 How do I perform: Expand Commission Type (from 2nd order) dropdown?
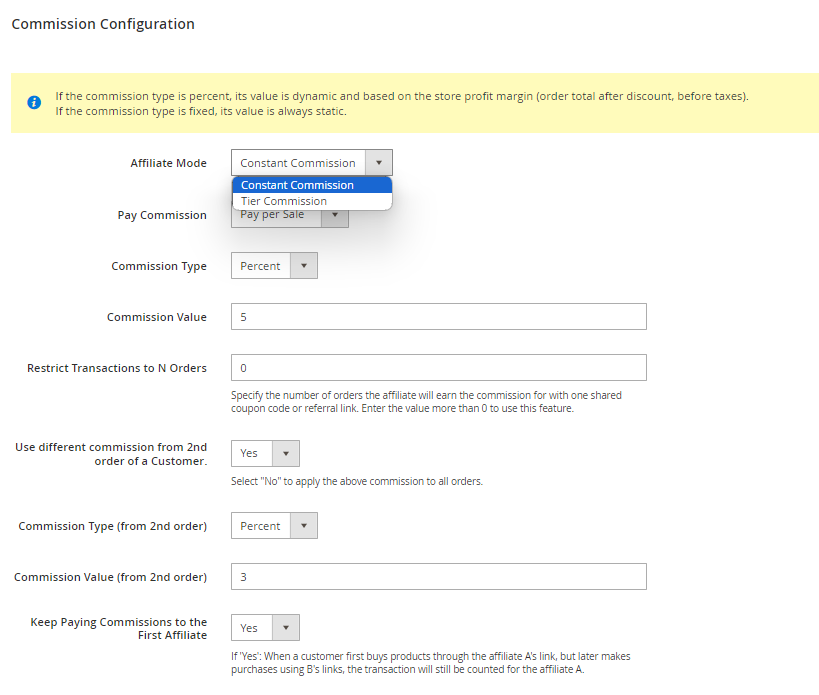pyautogui.click(x=274, y=526)
